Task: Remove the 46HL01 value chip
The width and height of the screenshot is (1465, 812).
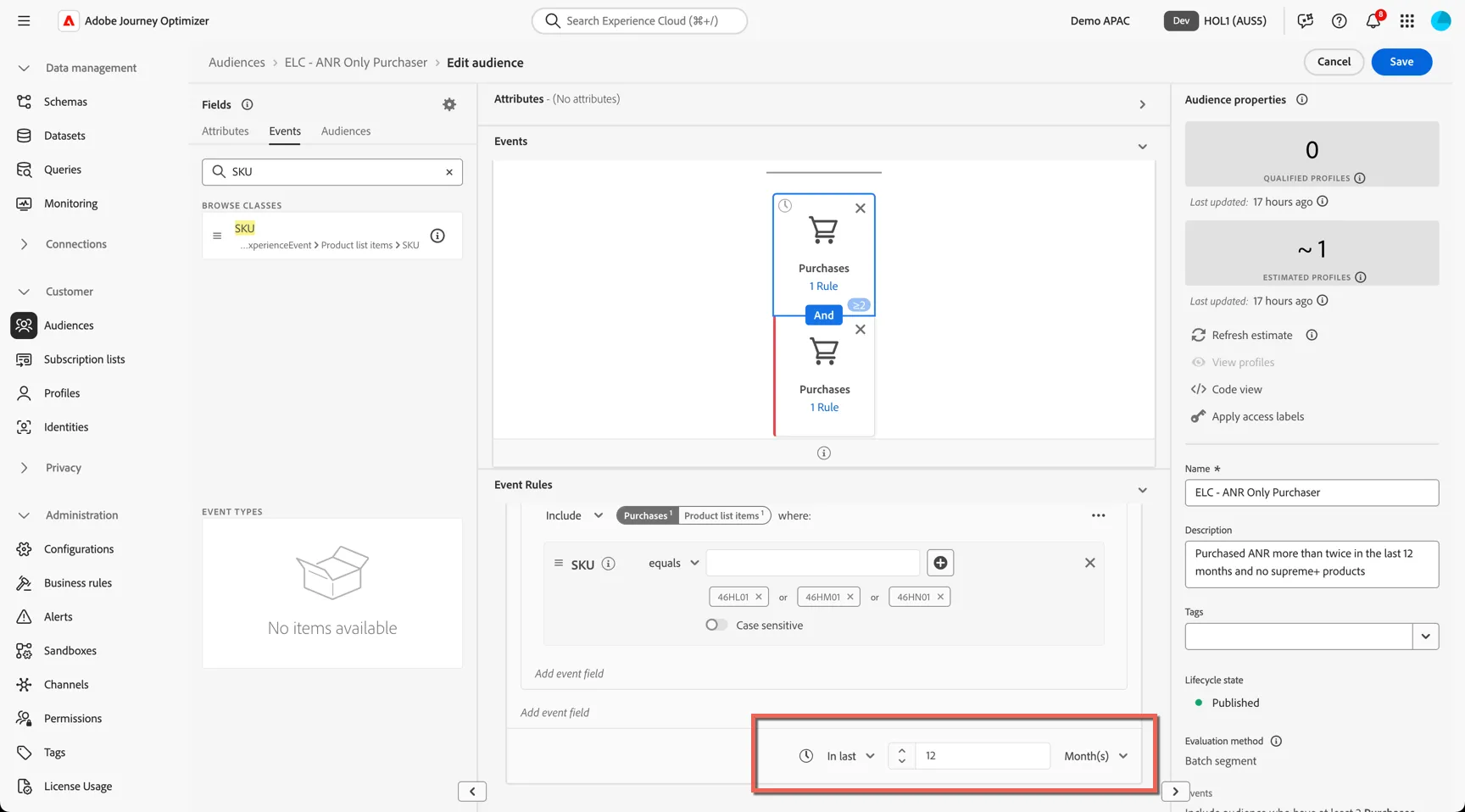Action: point(759,597)
